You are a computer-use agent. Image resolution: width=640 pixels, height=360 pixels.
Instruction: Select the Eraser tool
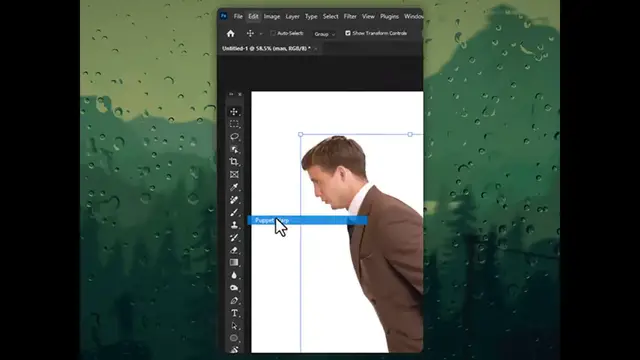234,250
